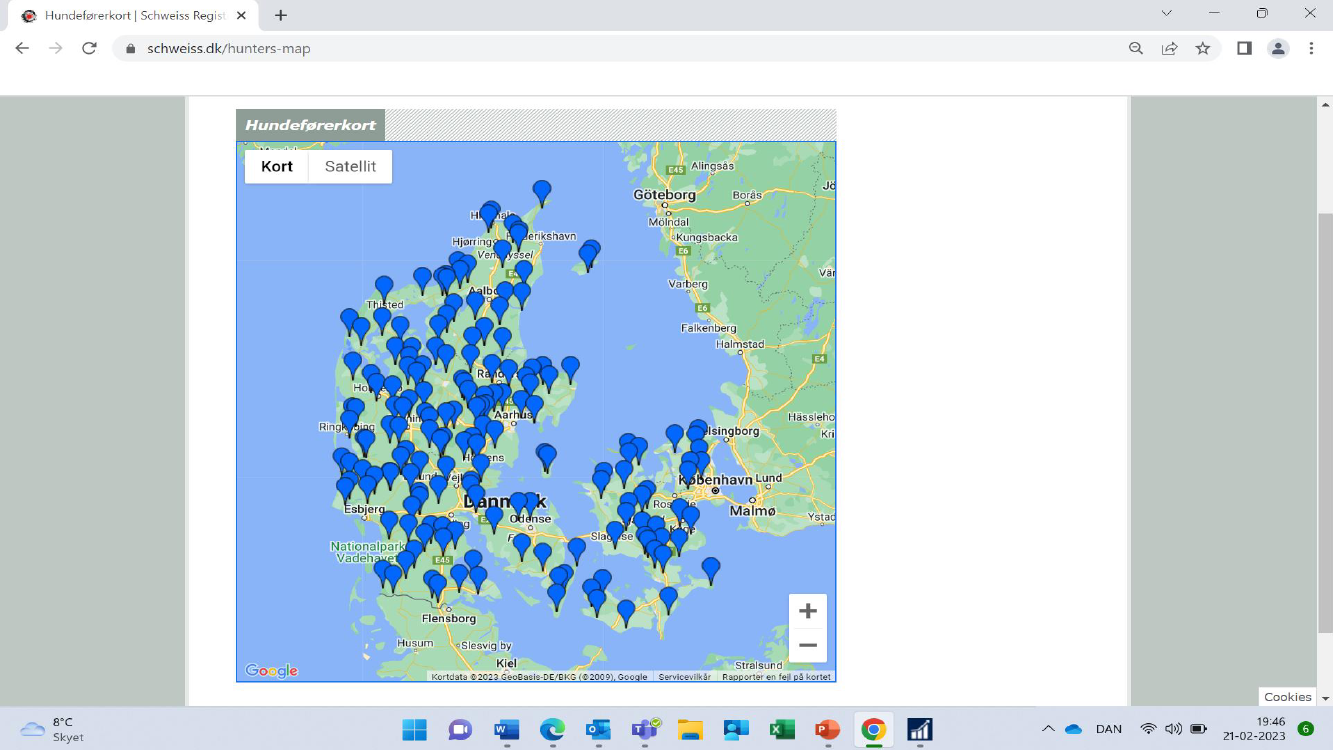
Task: Open Microsoft Teams from taskbar
Action: click(644, 729)
